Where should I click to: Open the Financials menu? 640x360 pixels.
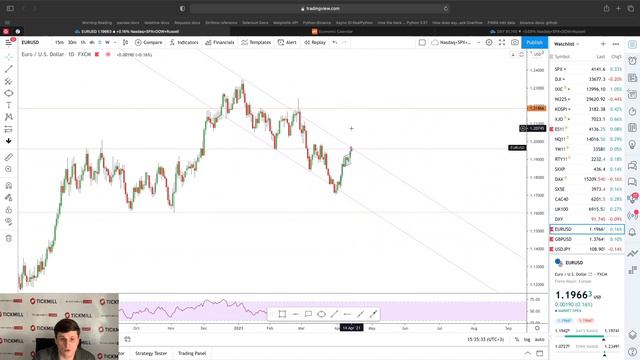pos(220,42)
